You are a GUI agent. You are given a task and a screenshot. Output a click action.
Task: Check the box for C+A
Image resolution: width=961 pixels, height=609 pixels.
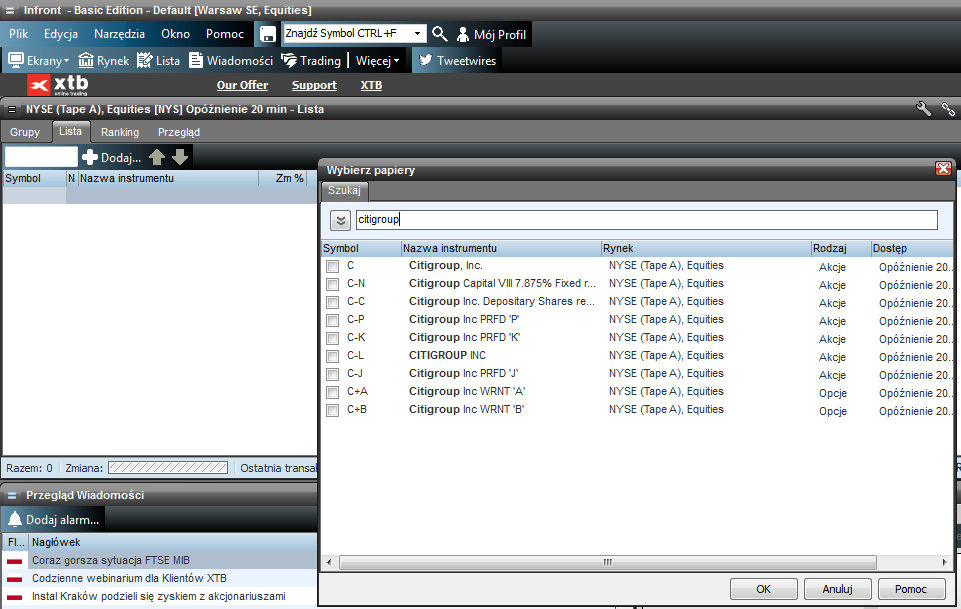coord(332,392)
